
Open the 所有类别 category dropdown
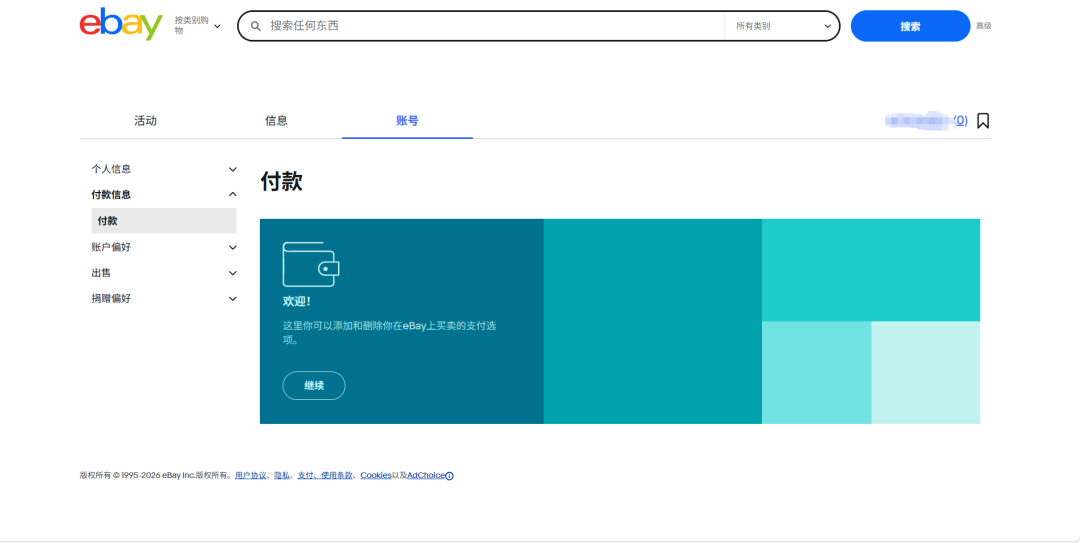pyautogui.click(x=782, y=26)
